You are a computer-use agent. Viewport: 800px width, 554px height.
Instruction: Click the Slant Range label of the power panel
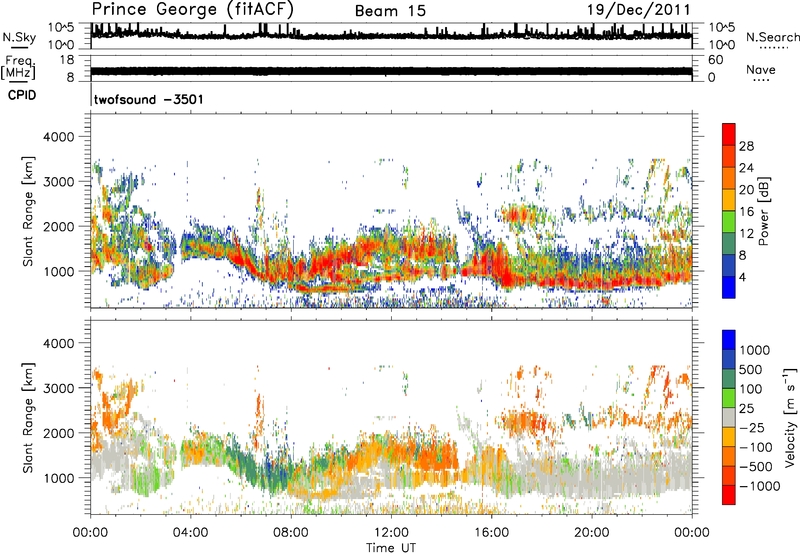[28, 211]
